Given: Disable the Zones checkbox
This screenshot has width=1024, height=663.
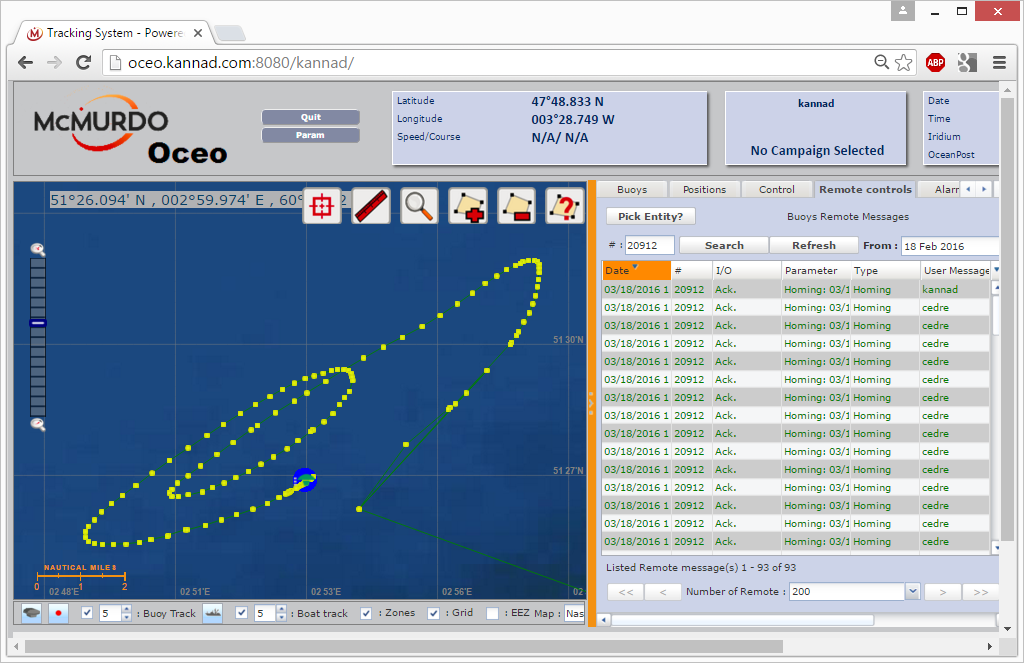Looking at the screenshot, I should click(x=366, y=613).
